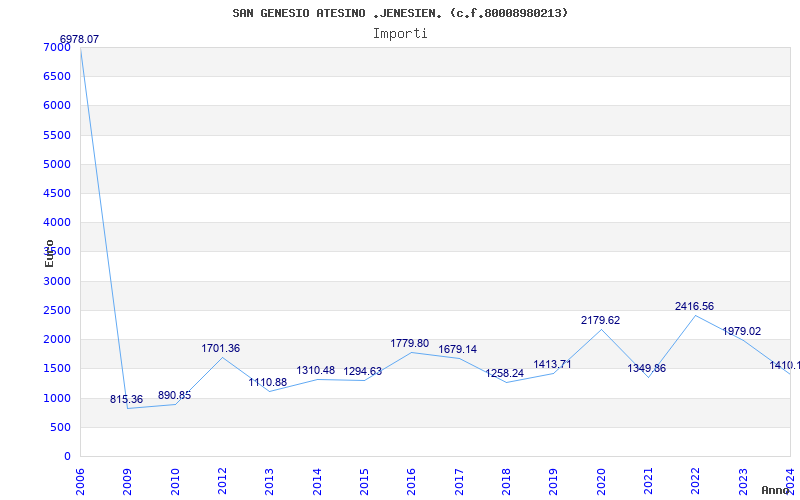The image size is (800, 500).
Task: Click the 6978.07 data label
Action: pos(79,39)
